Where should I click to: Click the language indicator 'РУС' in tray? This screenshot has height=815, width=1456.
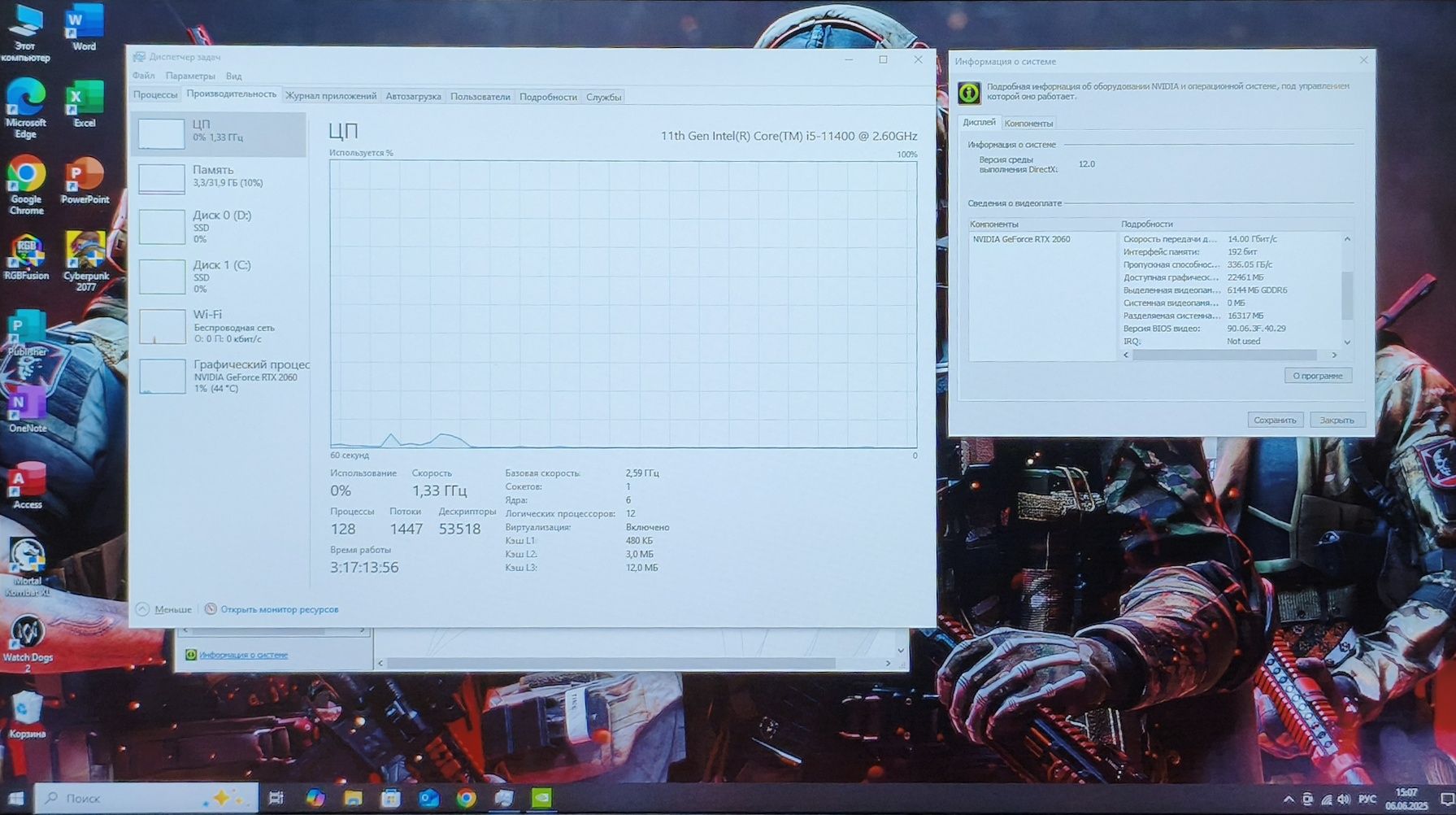point(1368,799)
